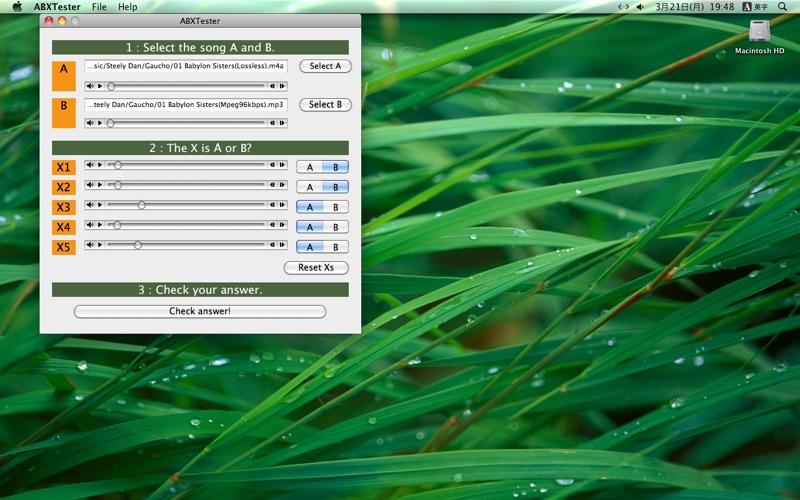Step forward in song A player
Screen dimensions: 800x500
pyautogui.click(x=282, y=86)
